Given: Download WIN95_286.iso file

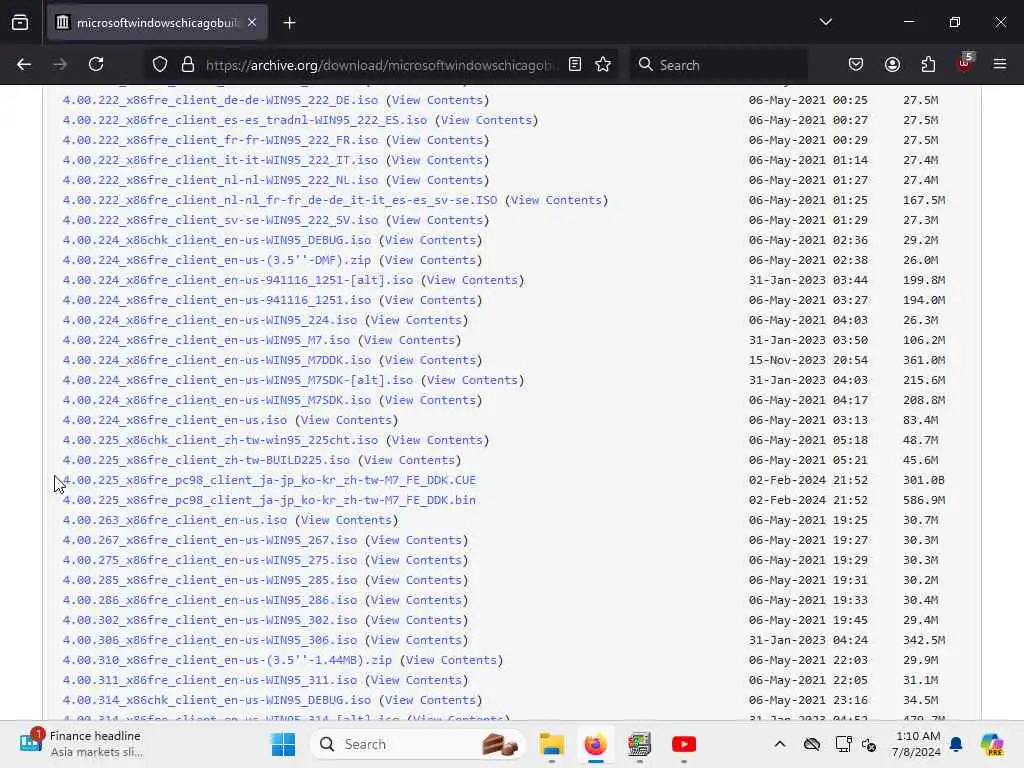Looking at the screenshot, I should tap(210, 600).
